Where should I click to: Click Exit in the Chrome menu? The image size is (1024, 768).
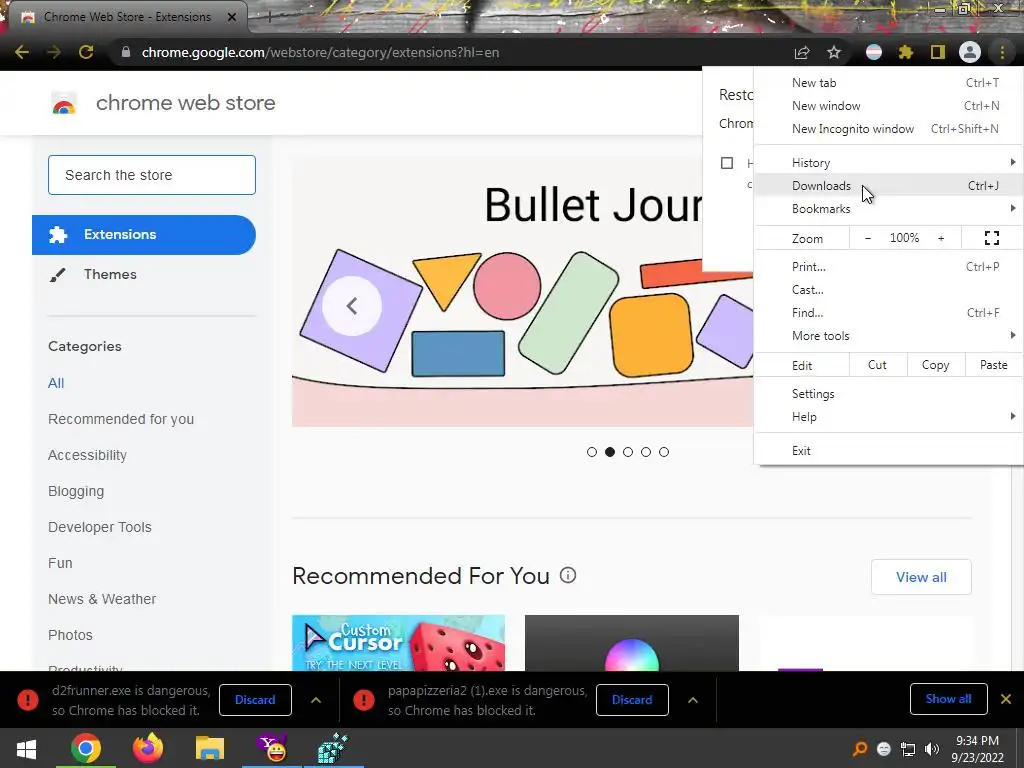click(889, 451)
